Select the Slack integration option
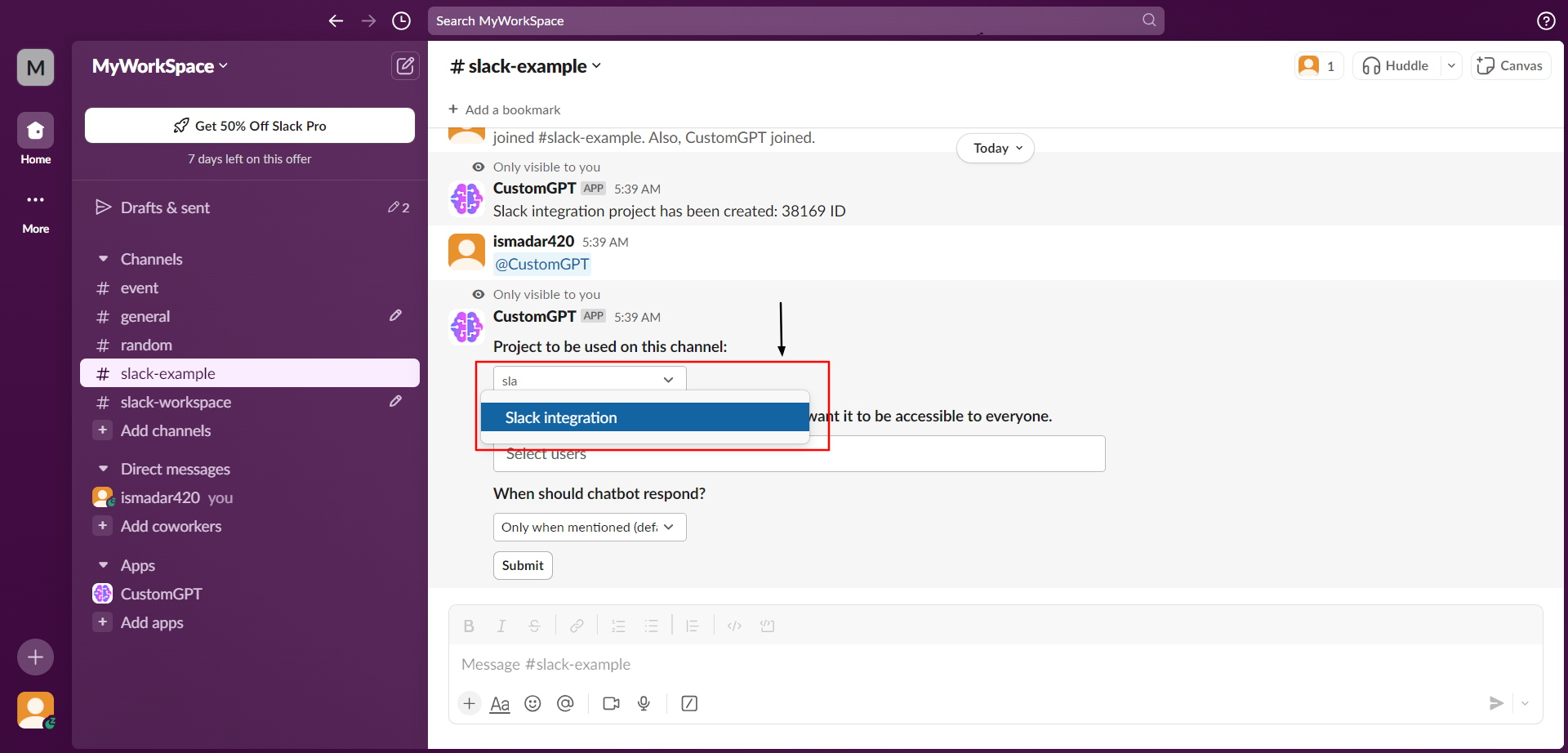Viewport: 1568px width, 753px height. [x=644, y=417]
